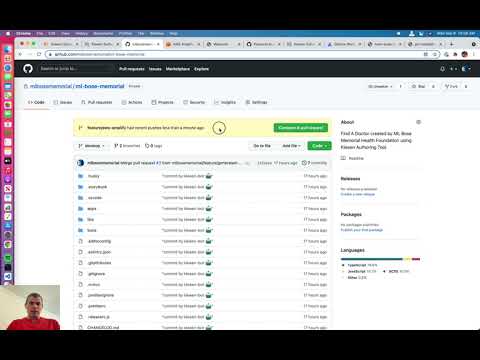Open the Chrome menu in the macOS menu bar

[x=23, y=34]
